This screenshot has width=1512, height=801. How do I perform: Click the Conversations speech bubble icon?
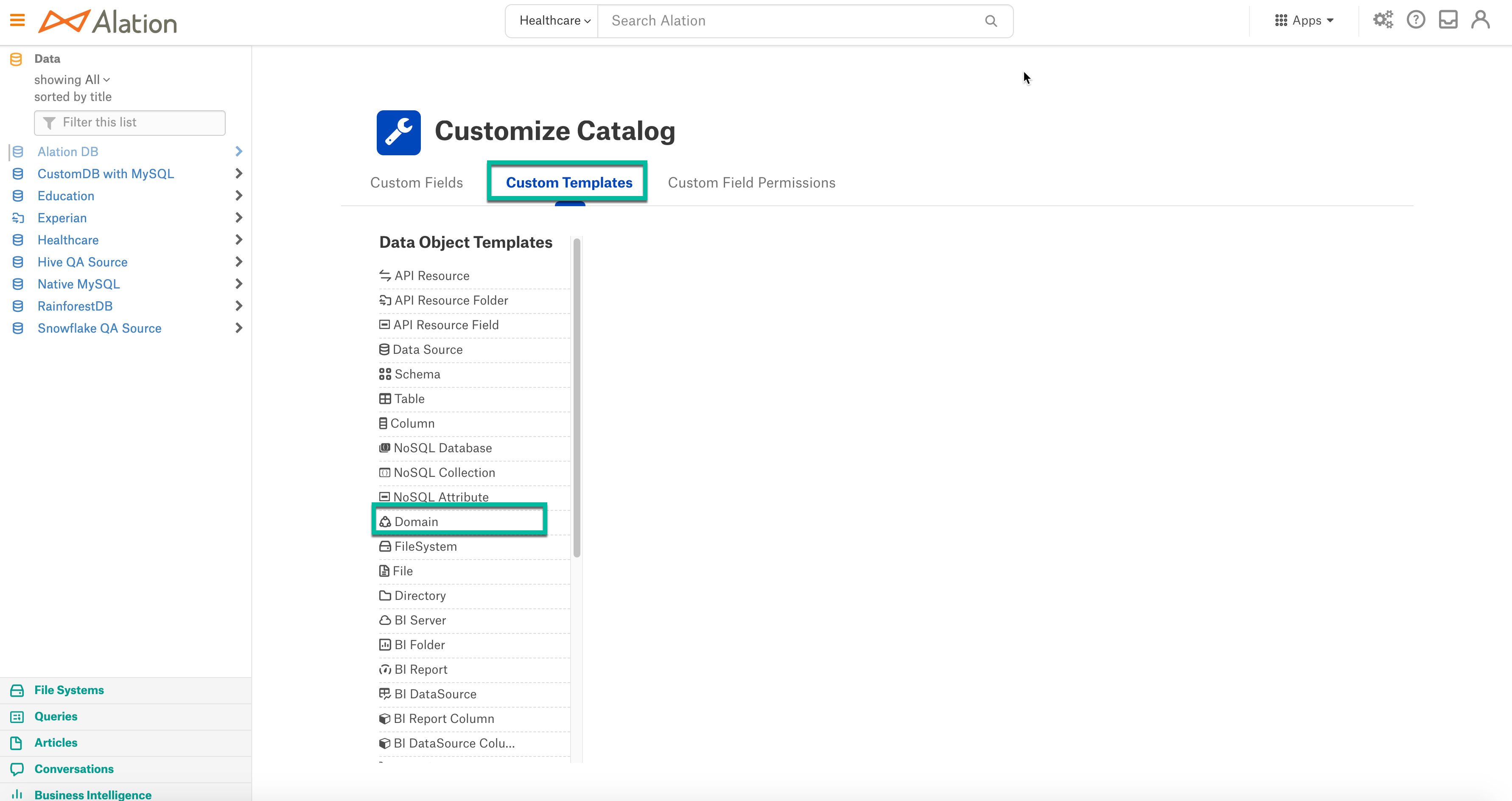coord(17,769)
